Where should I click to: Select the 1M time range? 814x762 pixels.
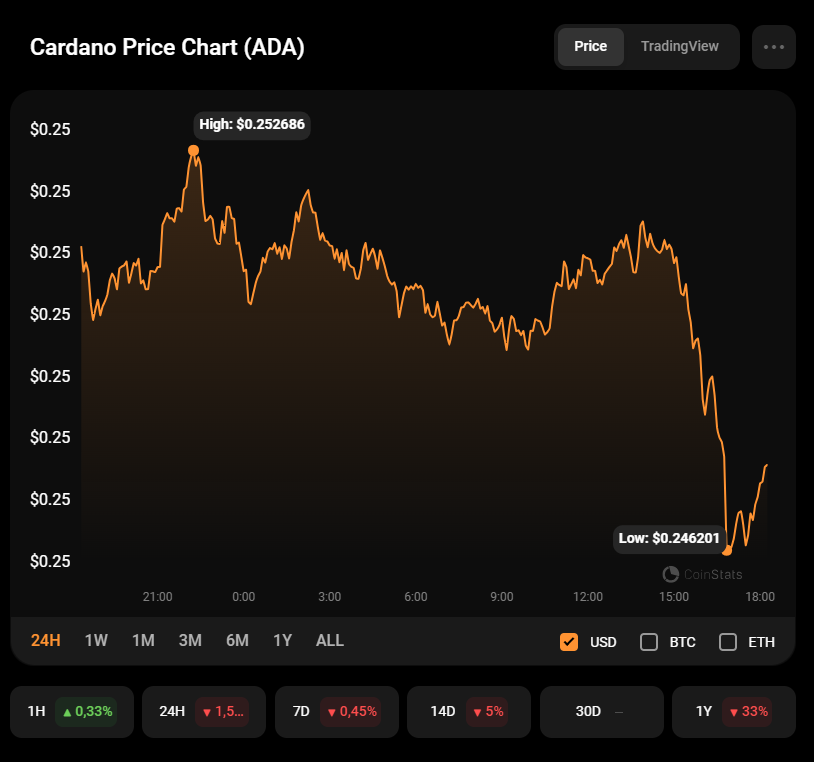pyautogui.click(x=143, y=640)
